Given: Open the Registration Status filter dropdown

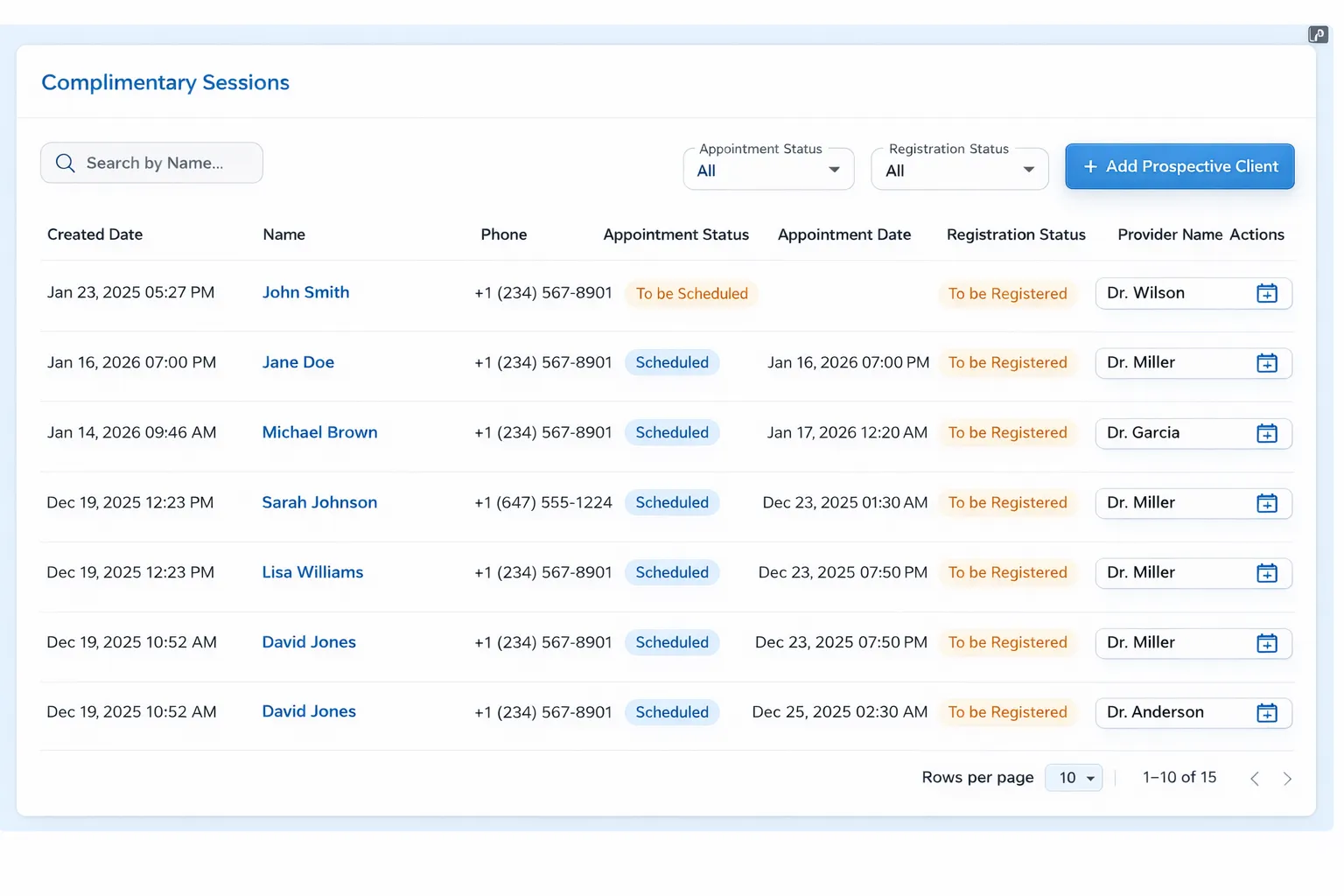Looking at the screenshot, I should tap(960, 169).
